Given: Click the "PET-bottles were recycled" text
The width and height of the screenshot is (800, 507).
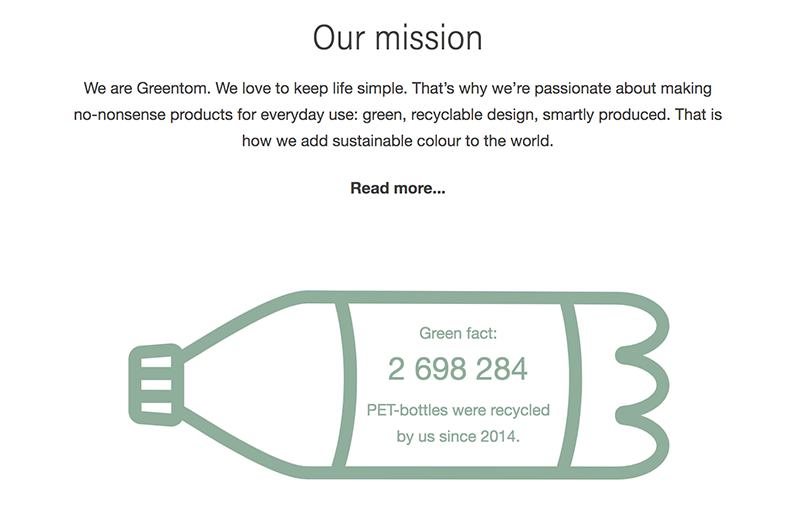Looking at the screenshot, I should point(457,410).
